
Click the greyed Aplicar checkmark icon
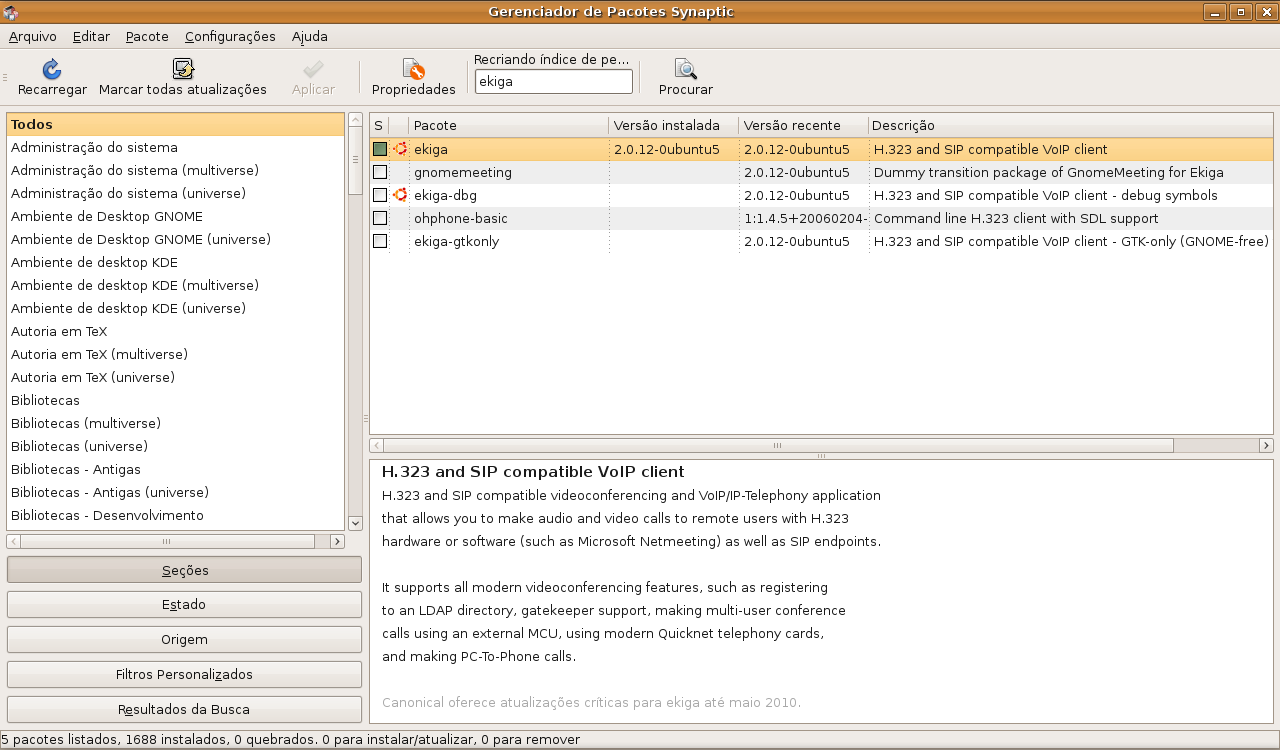(313, 69)
